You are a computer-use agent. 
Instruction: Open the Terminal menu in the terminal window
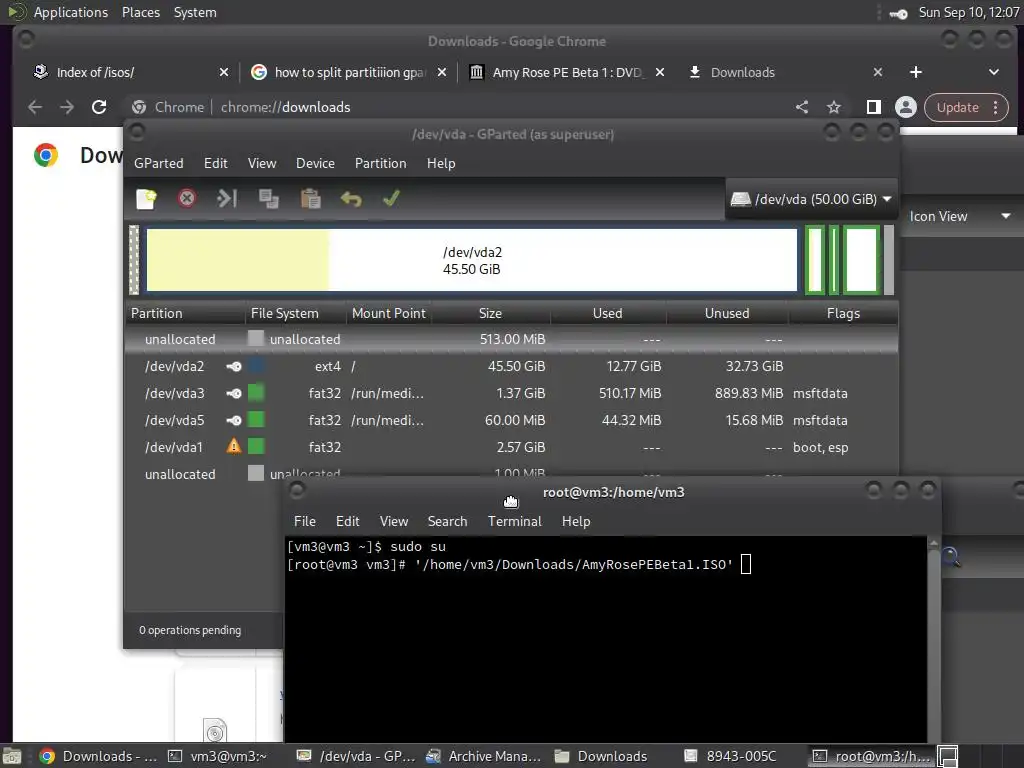pyautogui.click(x=515, y=521)
